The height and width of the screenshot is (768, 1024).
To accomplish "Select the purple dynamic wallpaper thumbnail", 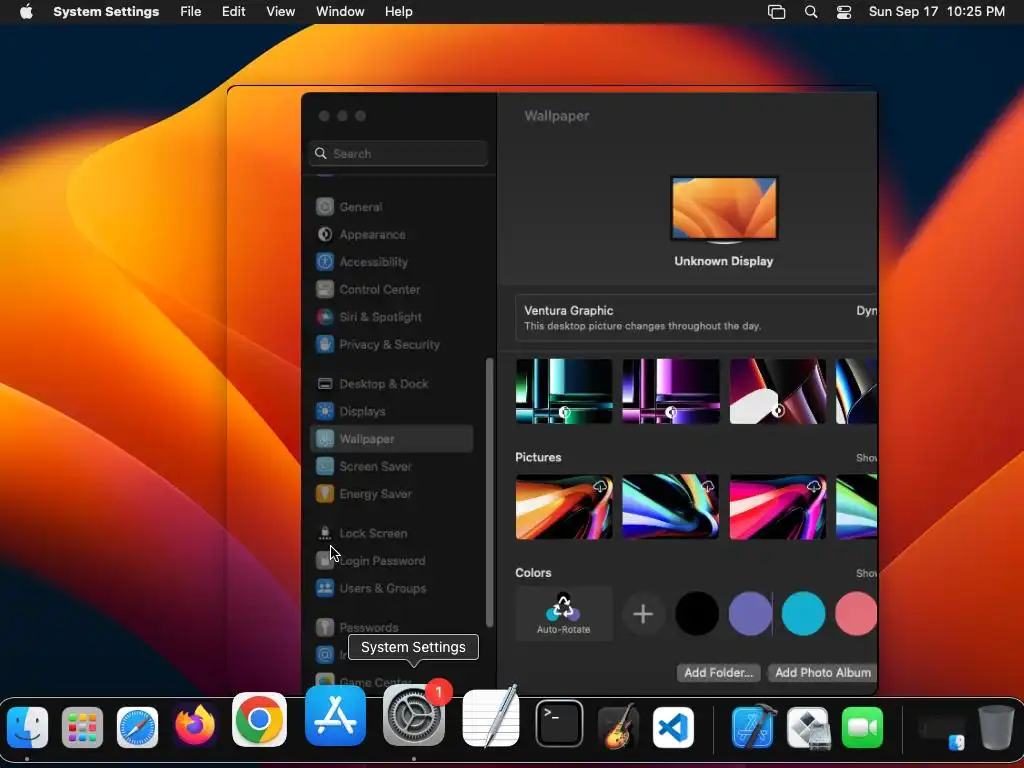I will tap(671, 391).
